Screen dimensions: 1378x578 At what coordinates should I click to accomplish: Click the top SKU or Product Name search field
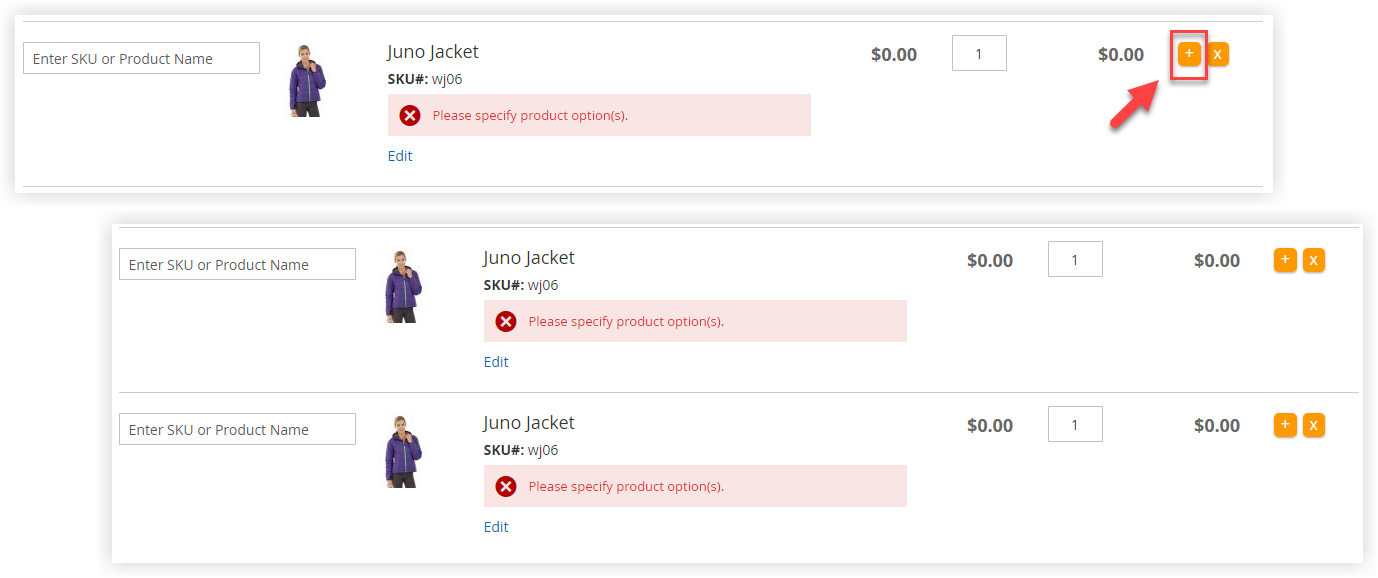pos(140,58)
